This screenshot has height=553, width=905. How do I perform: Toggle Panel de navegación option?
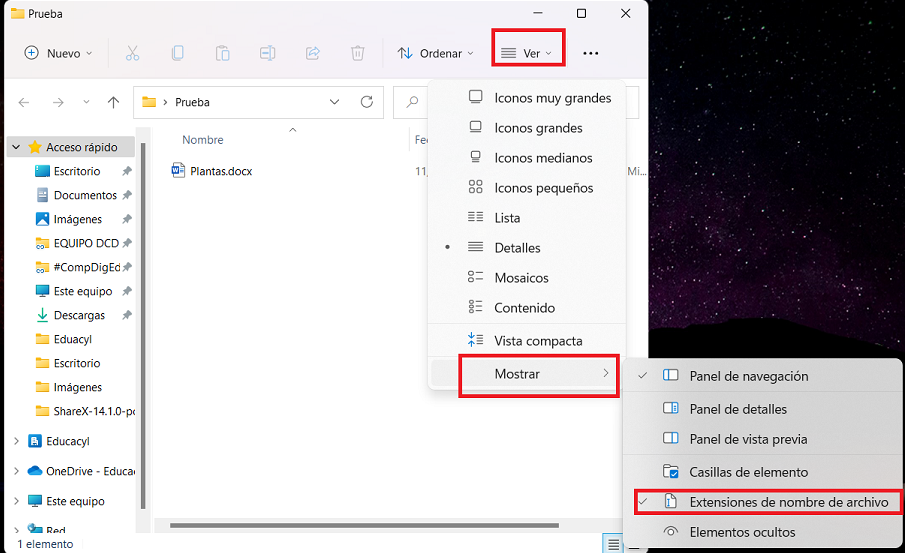click(762, 376)
